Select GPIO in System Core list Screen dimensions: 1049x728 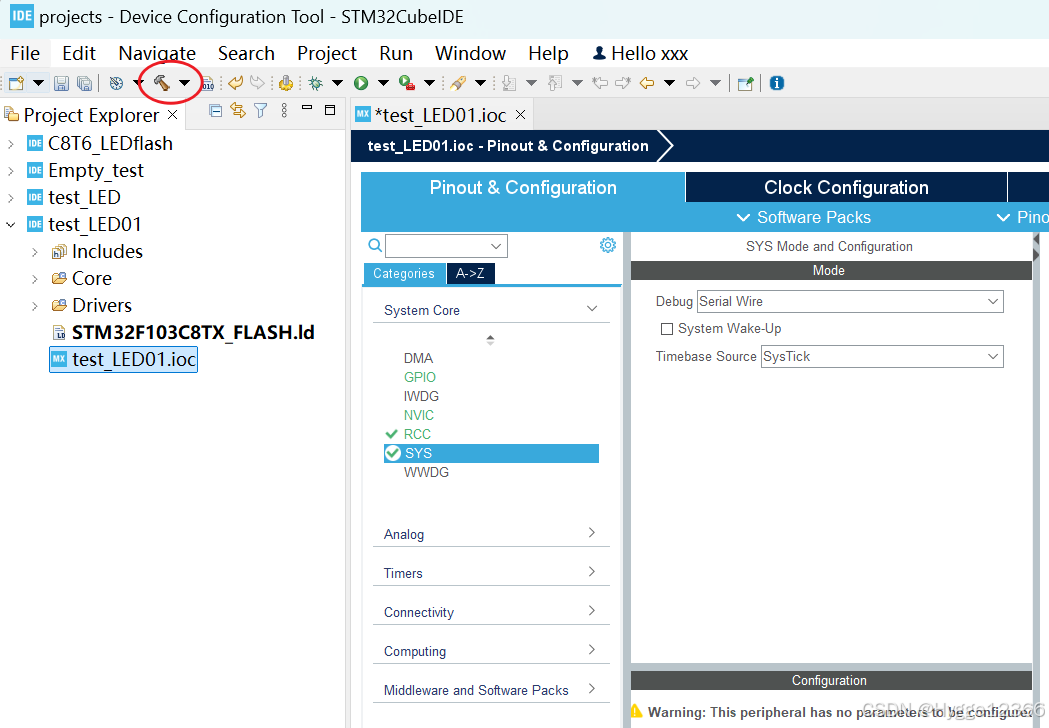tap(419, 377)
